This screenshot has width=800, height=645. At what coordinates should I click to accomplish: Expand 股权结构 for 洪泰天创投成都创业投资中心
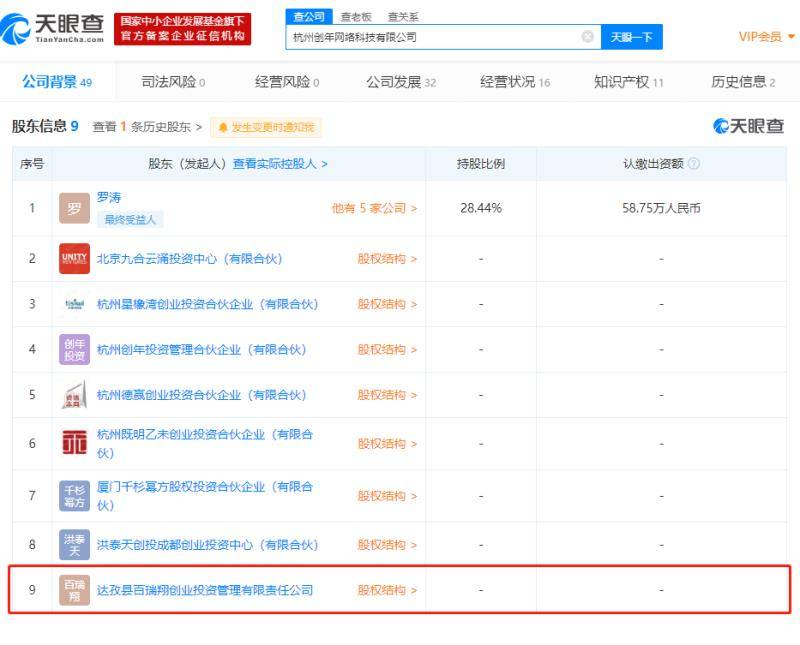tap(387, 545)
